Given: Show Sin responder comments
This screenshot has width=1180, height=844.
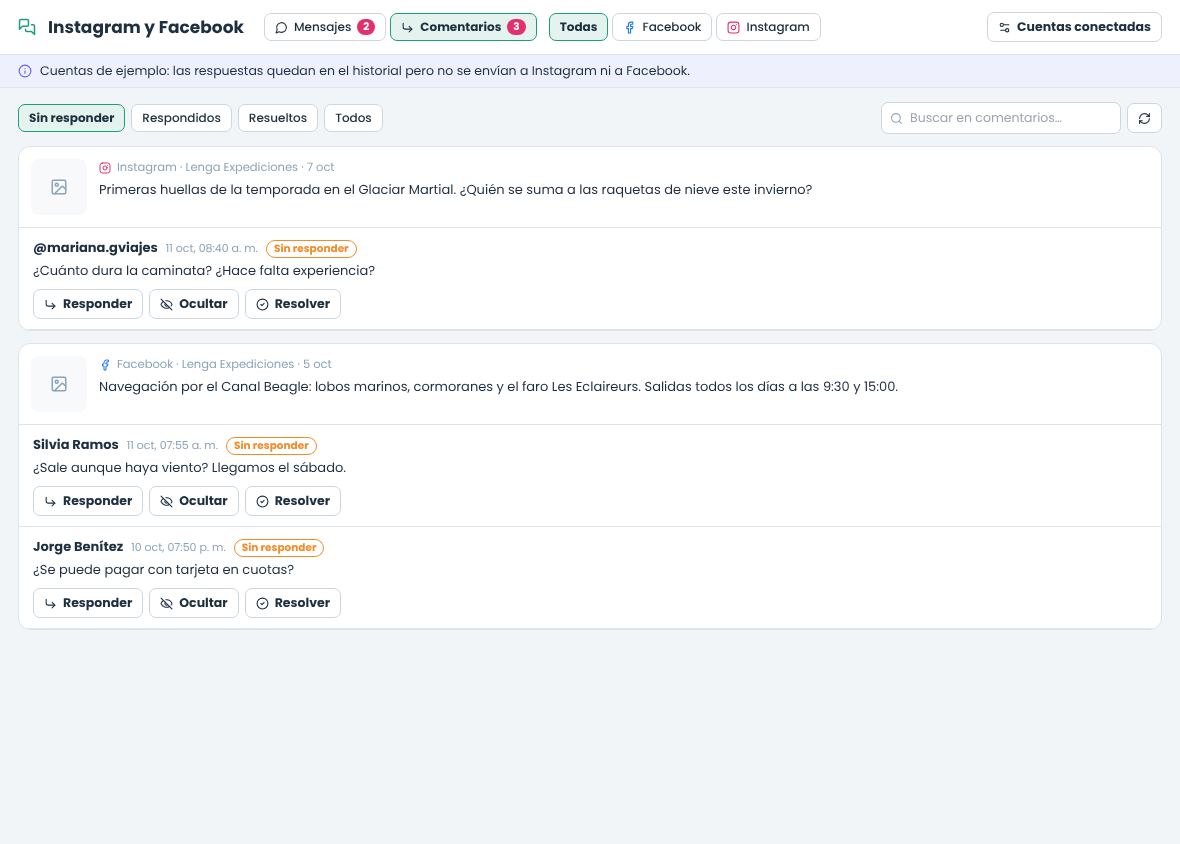Looking at the screenshot, I should [71, 118].
